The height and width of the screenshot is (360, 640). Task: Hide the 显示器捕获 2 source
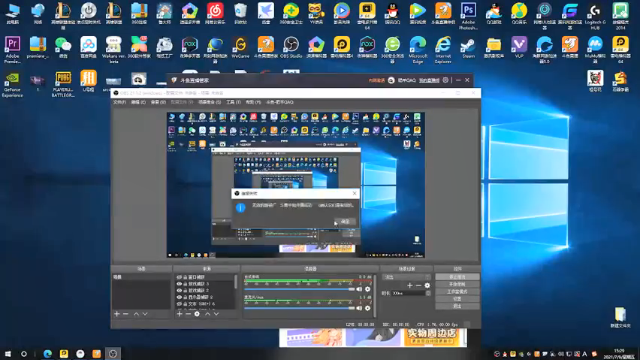tap(179, 297)
